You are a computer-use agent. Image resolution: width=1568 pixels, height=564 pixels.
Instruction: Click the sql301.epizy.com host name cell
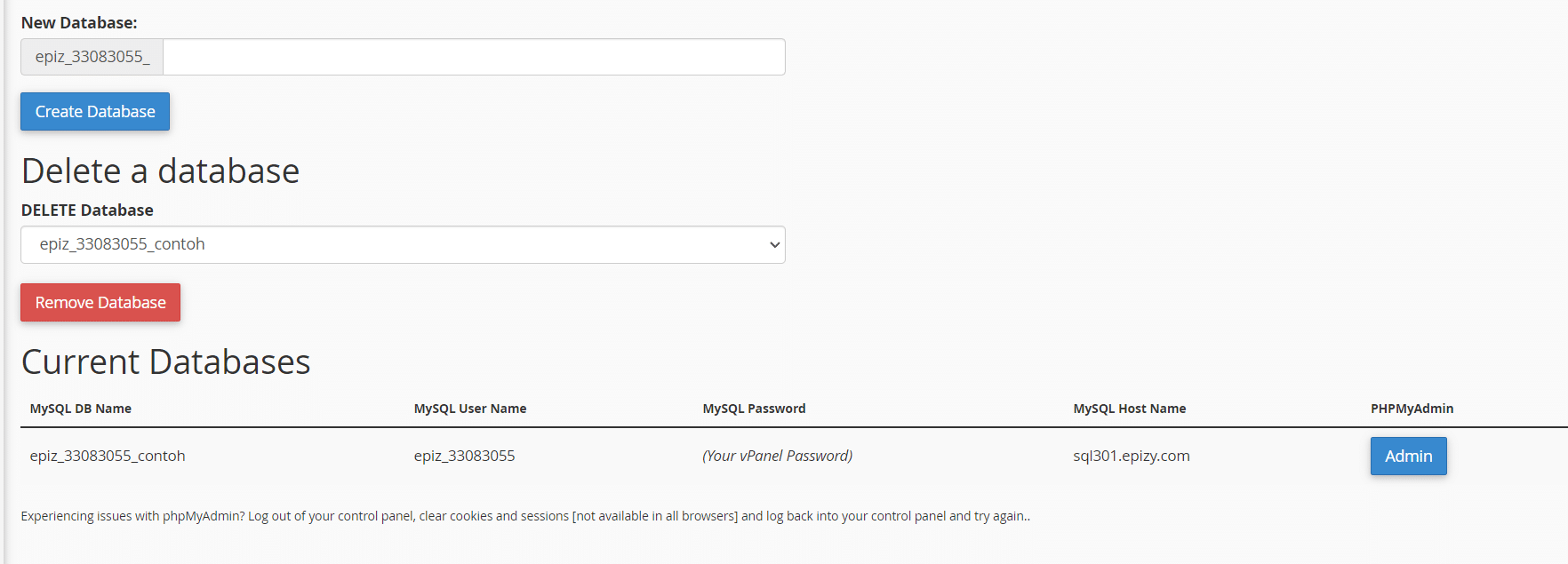pos(1131,456)
